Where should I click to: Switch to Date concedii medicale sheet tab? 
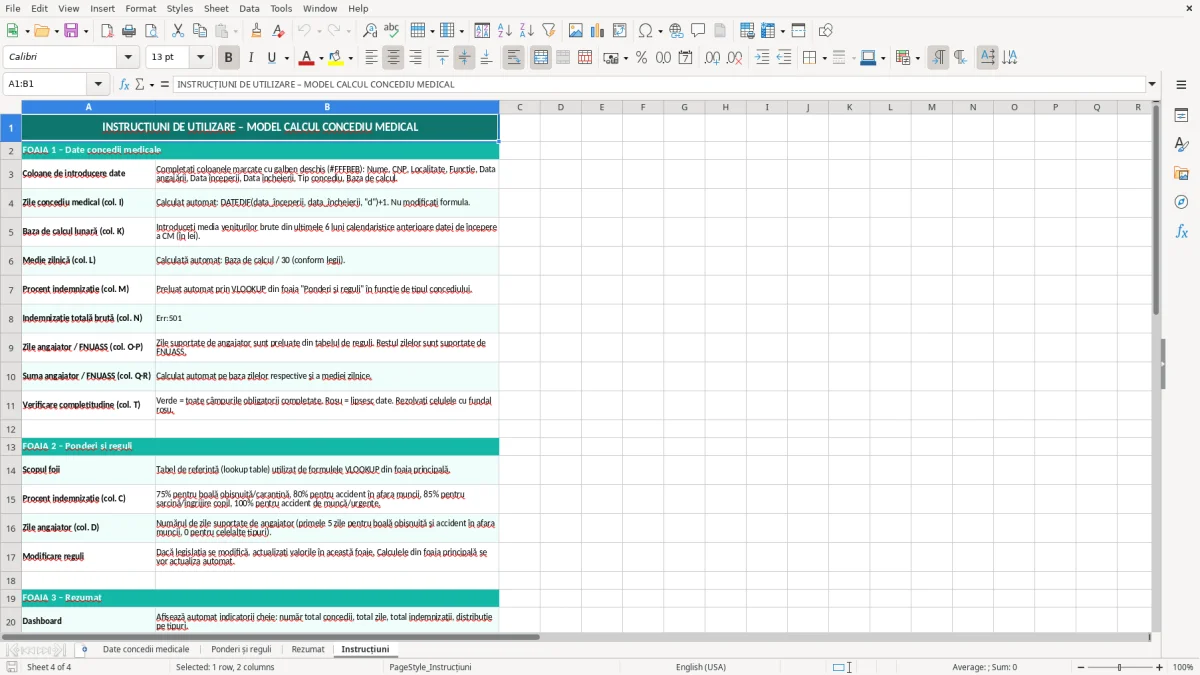146,649
